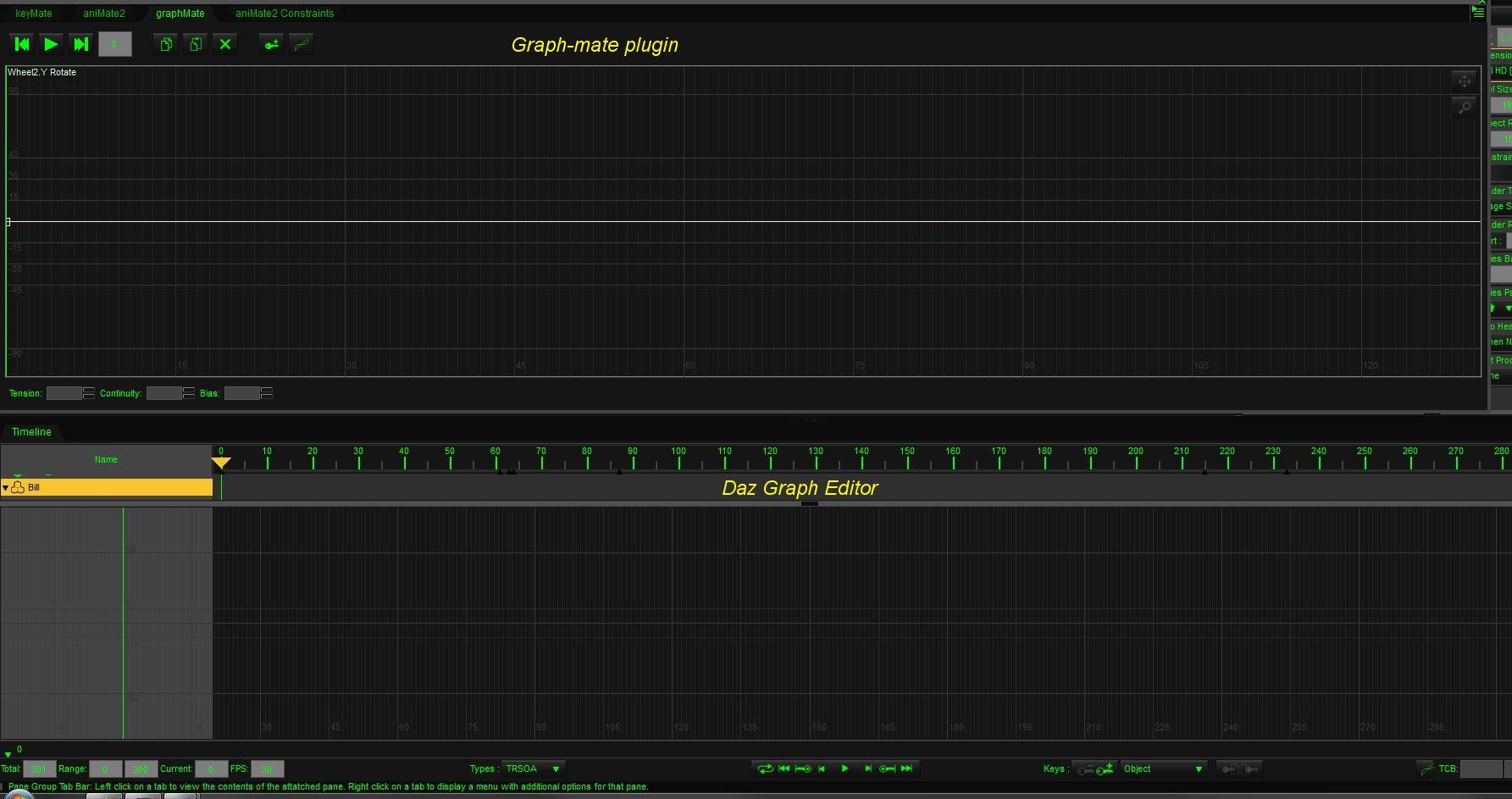The width and height of the screenshot is (1512, 799).
Task: Step back one frame in Timeline
Action: coord(822,768)
